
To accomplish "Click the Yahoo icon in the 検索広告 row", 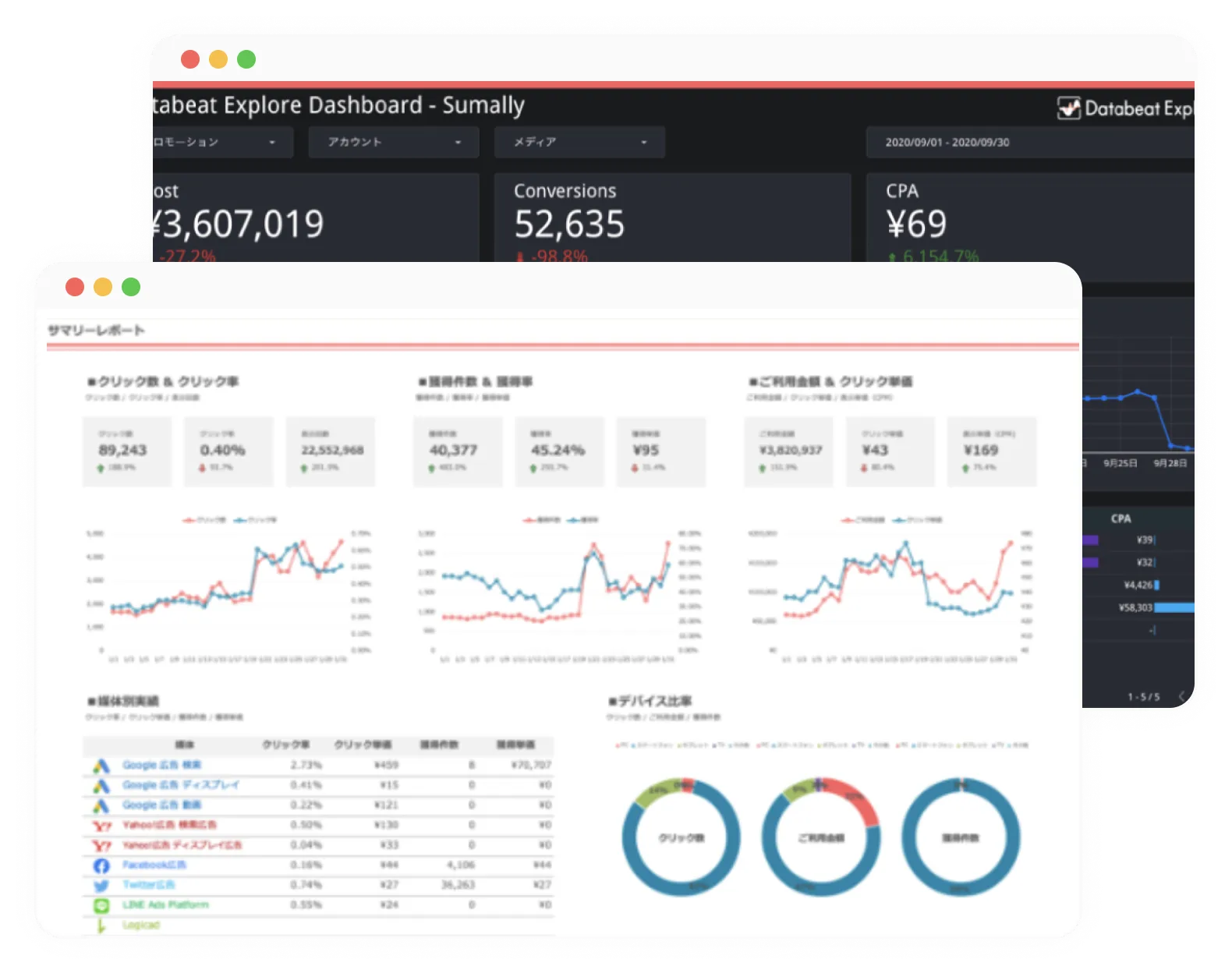I will [x=101, y=826].
